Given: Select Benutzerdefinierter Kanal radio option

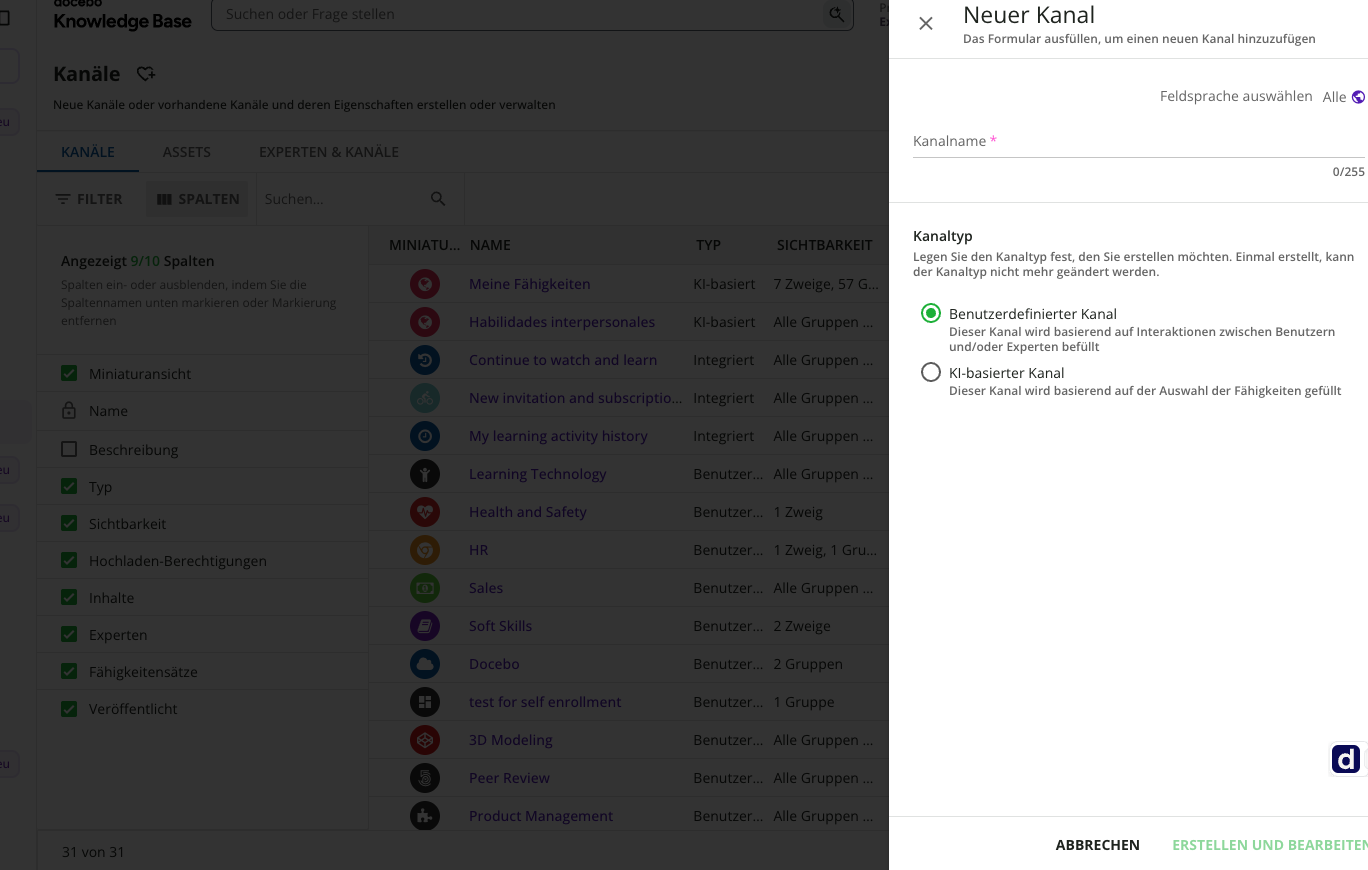Looking at the screenshot, I should coord(931,314).
